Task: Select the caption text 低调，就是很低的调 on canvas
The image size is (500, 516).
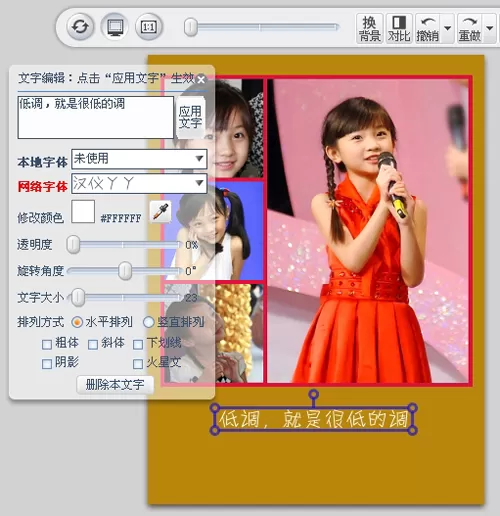Action: pos(314,419)
